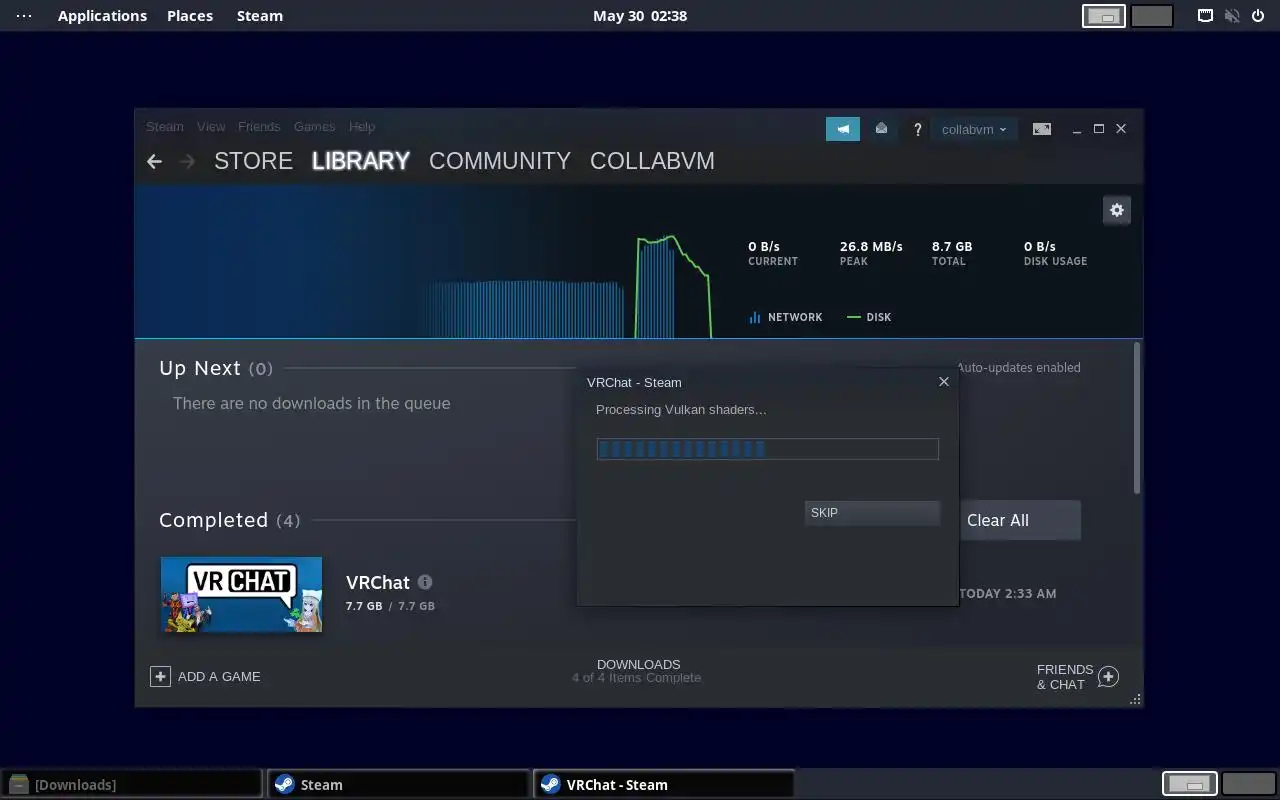Screen dimensions: 1280x800
Task: Open the Friends menu
Action: [x=259, y=127]
